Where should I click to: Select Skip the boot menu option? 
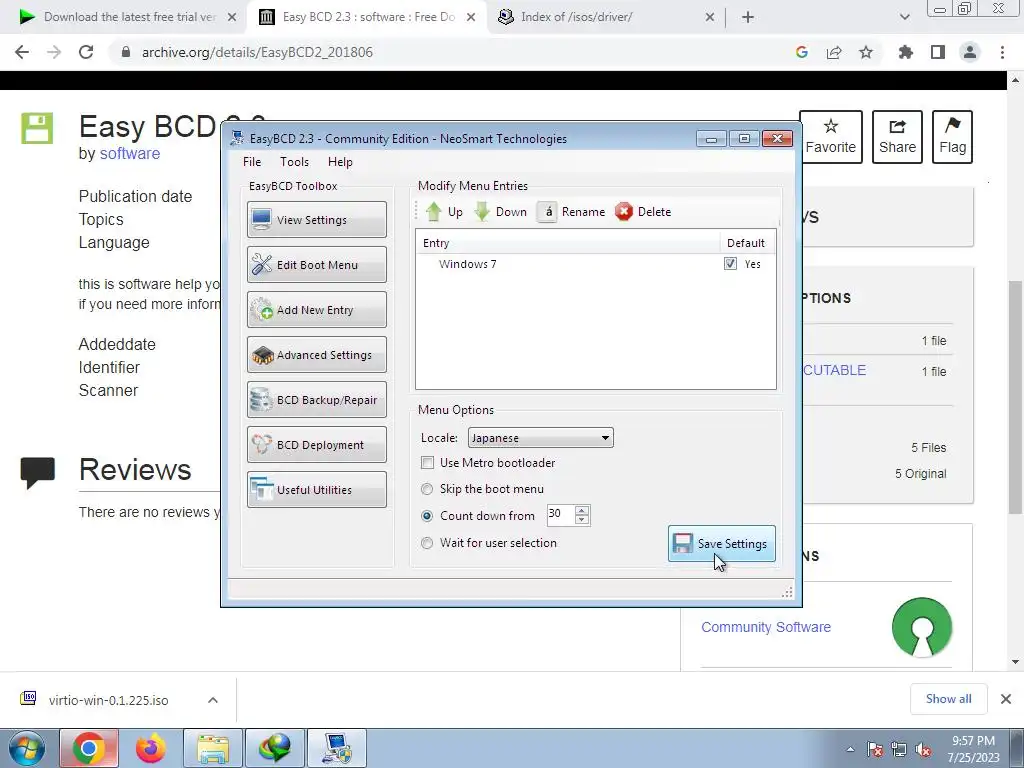(427, 488)
